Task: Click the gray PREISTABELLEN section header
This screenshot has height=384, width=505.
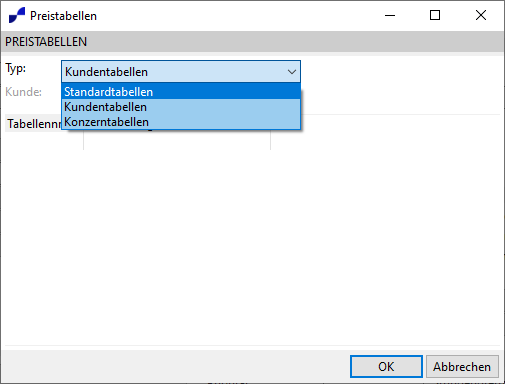Action: [252, 42]
